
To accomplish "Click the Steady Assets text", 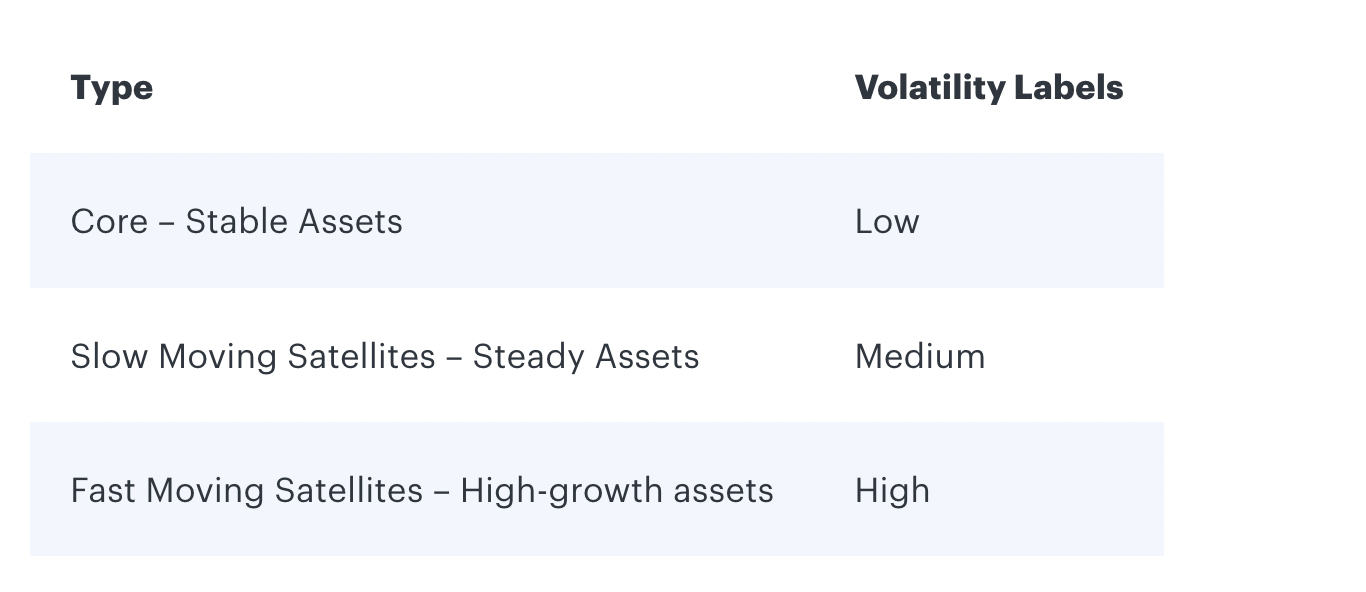I will 586,356.
